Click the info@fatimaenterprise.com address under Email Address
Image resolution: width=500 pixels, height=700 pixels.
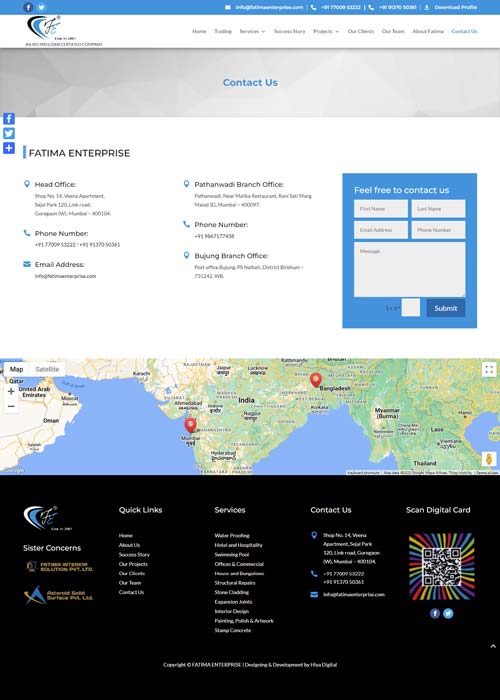point(66,276)
